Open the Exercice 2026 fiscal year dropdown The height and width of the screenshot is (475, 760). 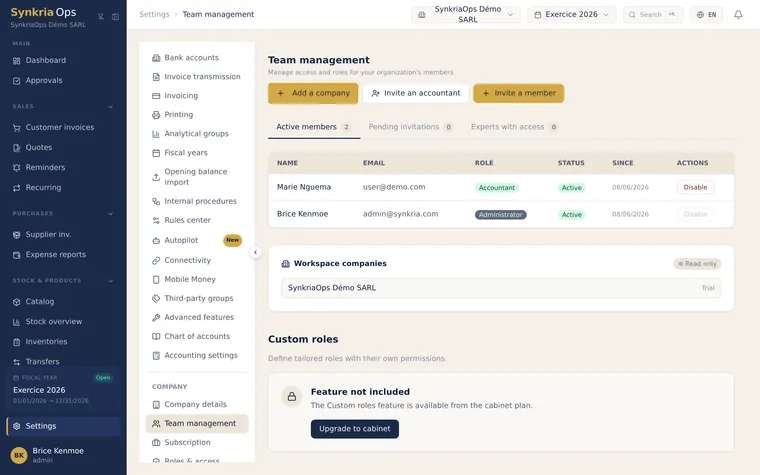coord(571,15)
